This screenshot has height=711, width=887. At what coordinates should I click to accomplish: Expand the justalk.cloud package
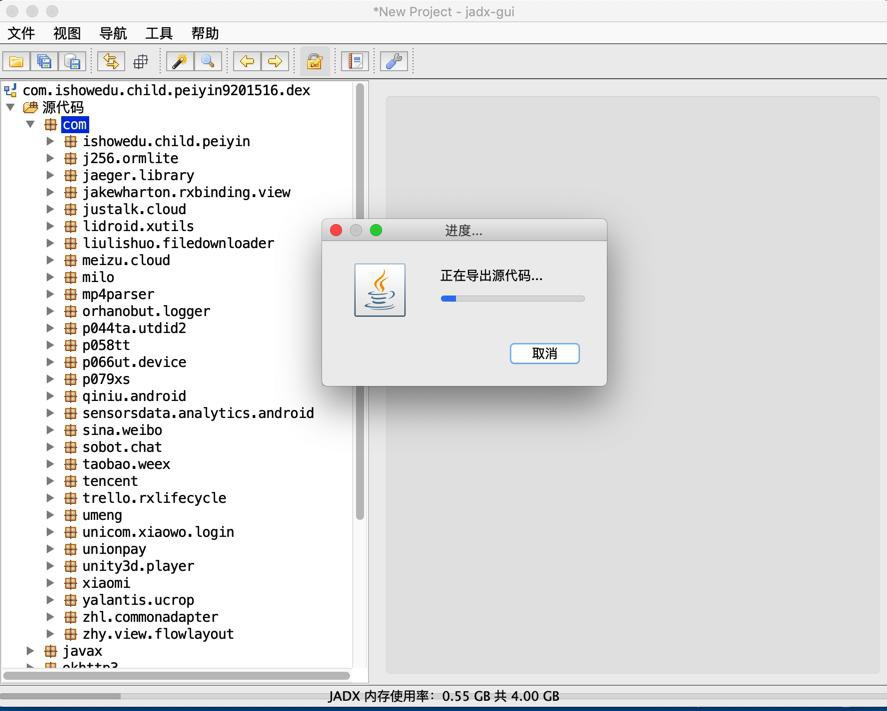coord(50,209)
